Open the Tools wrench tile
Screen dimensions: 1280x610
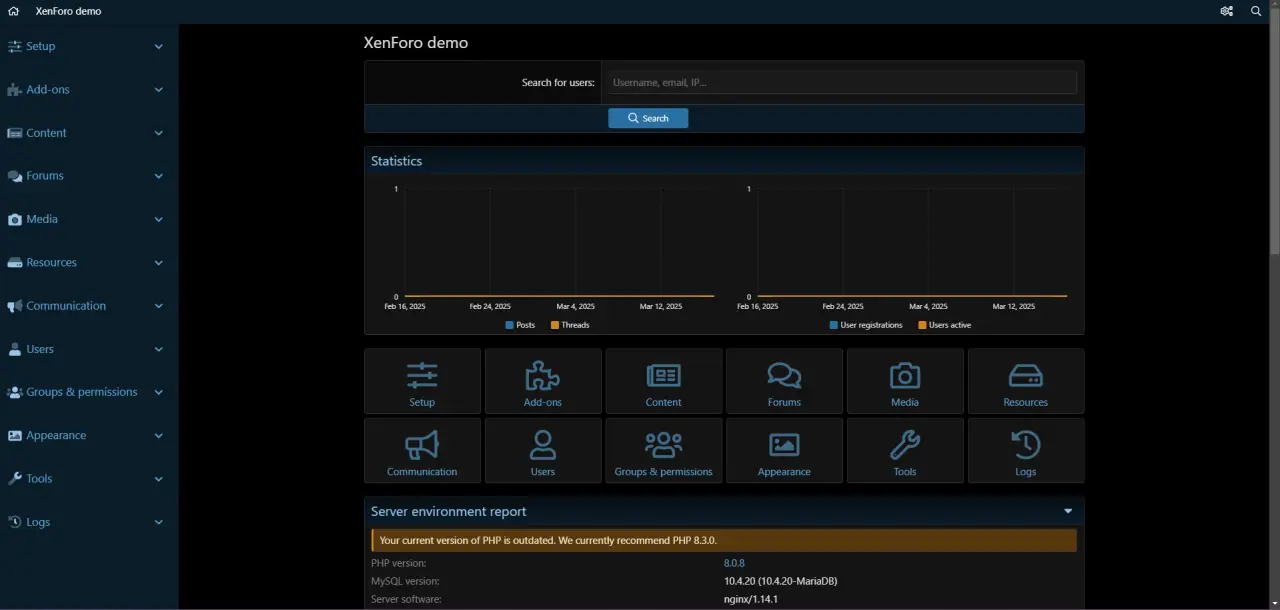[905, 451]
